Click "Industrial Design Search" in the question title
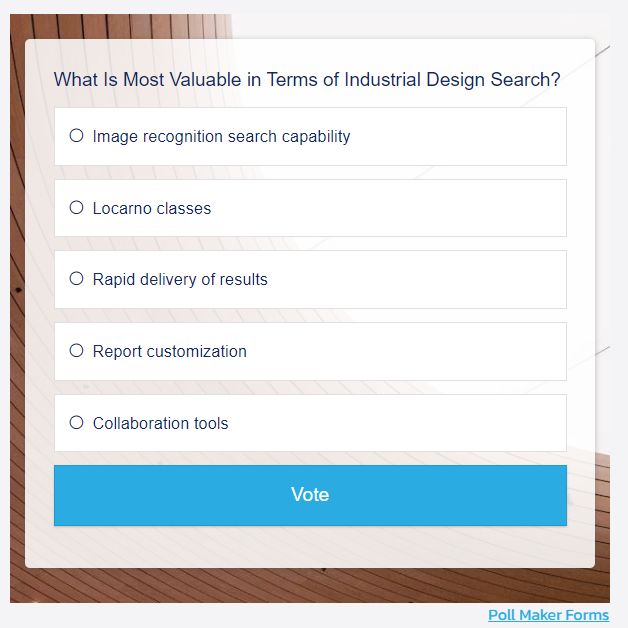The width and height of the screenshot is (628, 628). pyautogui.click(x=452, y=80)
